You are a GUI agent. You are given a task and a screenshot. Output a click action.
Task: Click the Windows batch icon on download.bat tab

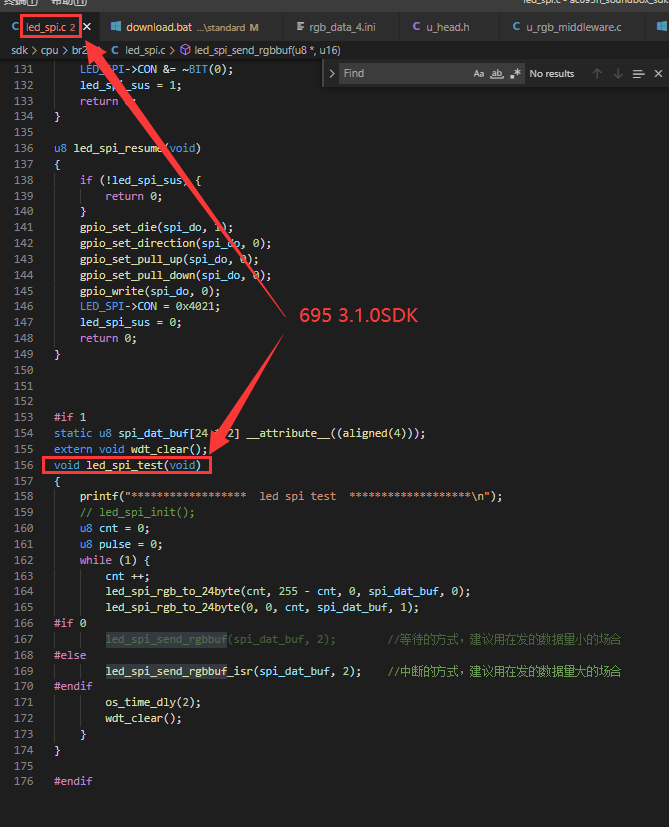pyautogui.click(x=116, y=26)
